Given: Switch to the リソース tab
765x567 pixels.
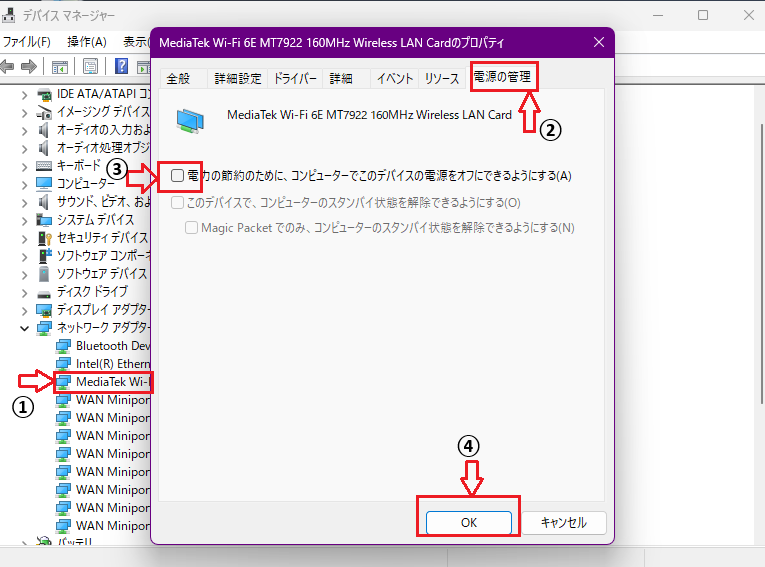Looking at the screenshot, I should pyautogui.click(x=442, y=79).
